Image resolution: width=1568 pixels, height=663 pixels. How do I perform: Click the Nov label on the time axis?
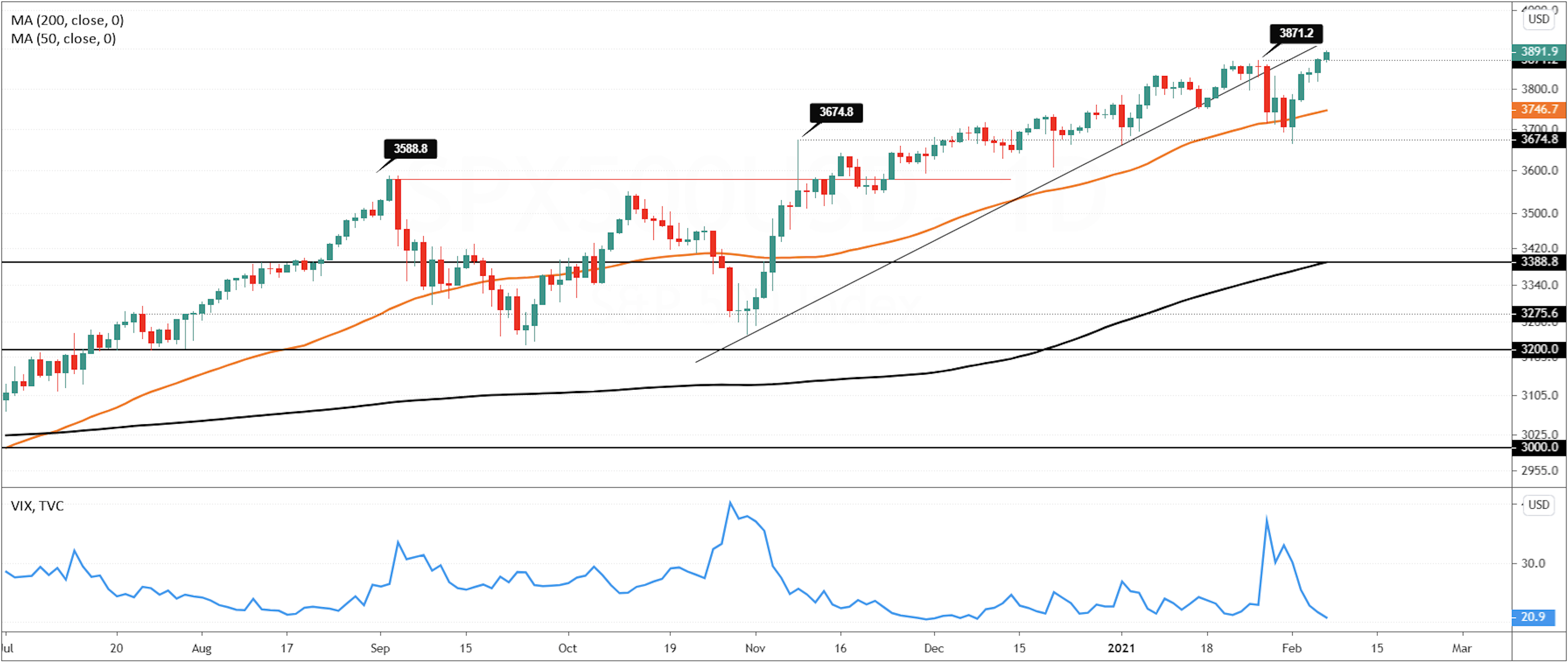pyautogui.click(x=755, y=648)
